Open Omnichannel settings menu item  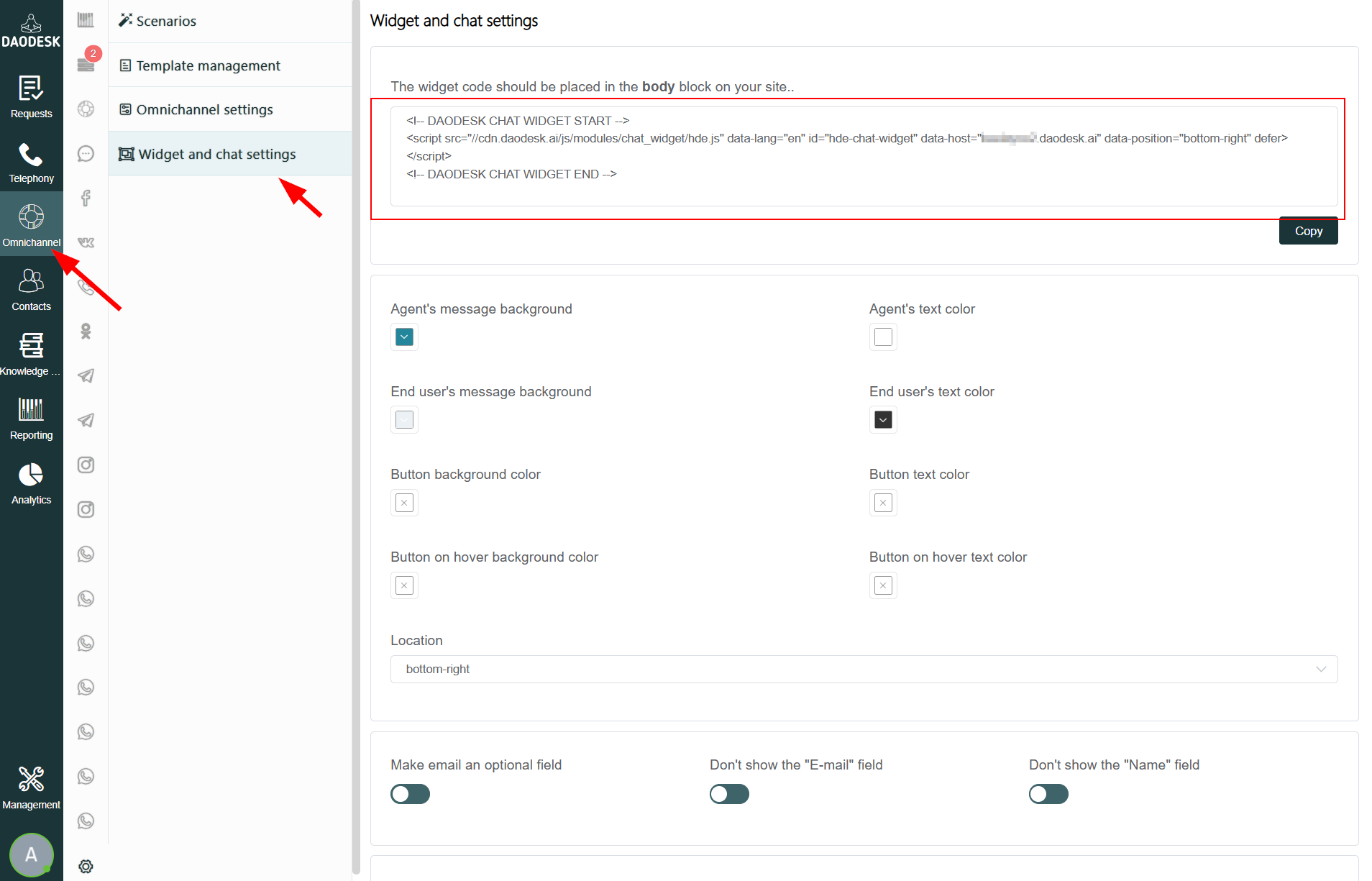(x=230, y=109)
